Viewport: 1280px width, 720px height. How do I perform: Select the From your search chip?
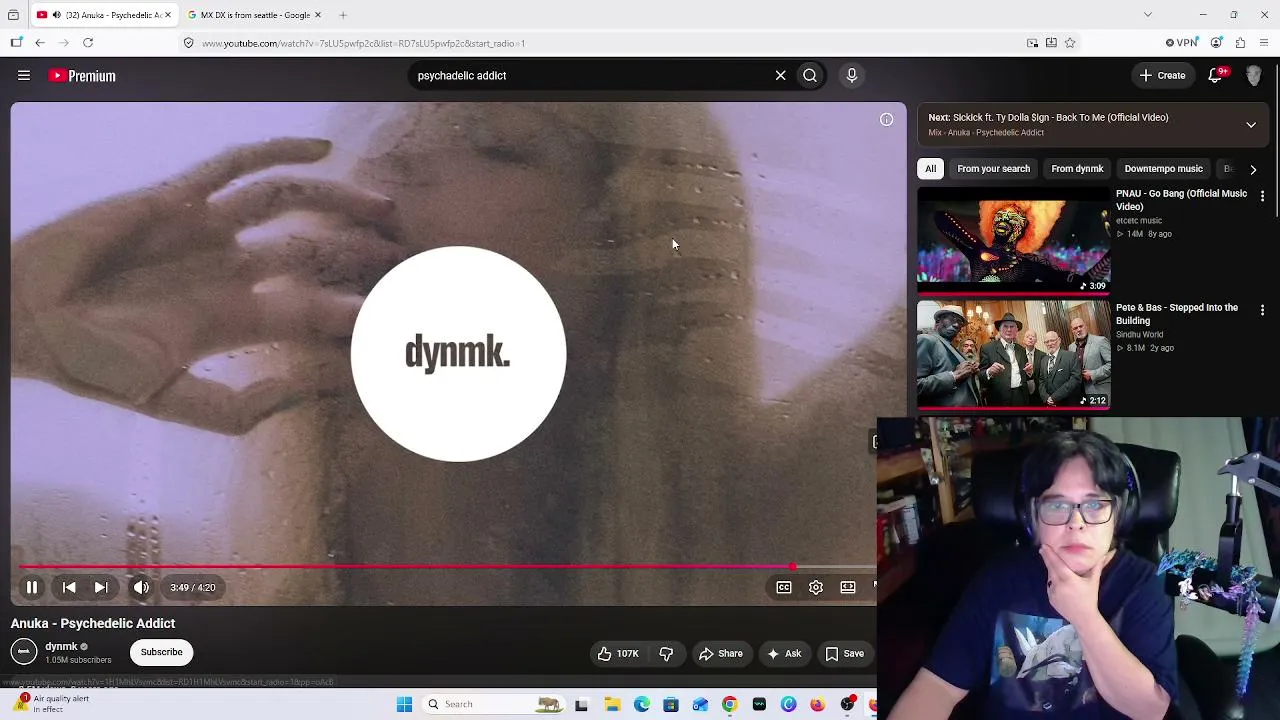point(993,169)
